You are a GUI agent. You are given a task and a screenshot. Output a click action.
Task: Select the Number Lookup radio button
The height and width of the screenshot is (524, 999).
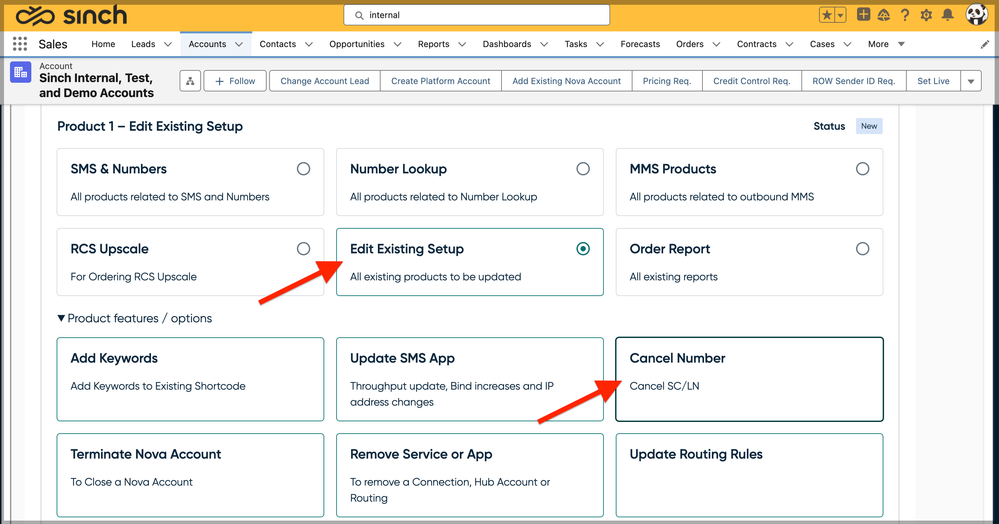[583, 169]
